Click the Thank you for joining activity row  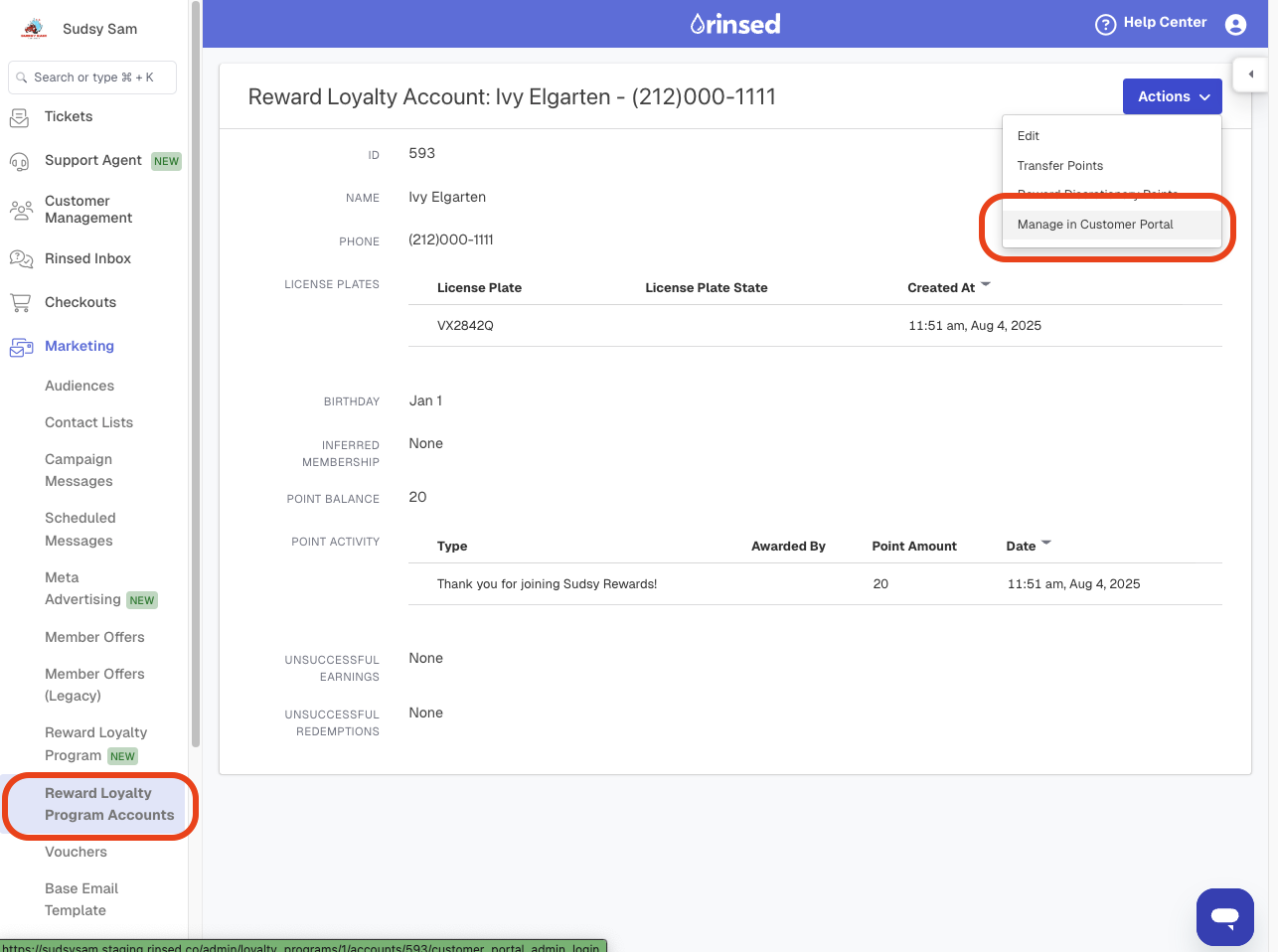(815, 584)
